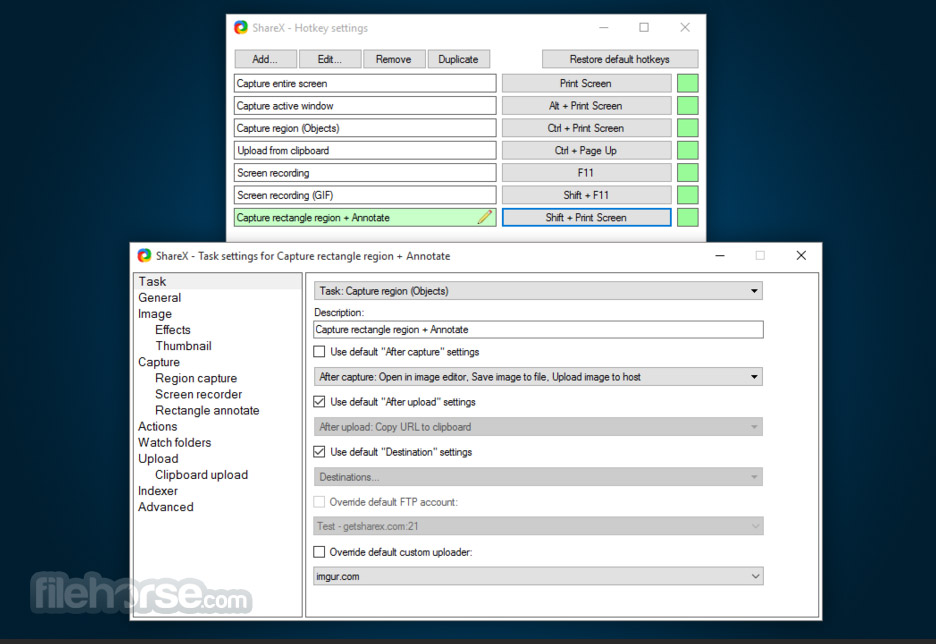Click the Alt + Print Screen hotkey button

[x=586, y=106]
